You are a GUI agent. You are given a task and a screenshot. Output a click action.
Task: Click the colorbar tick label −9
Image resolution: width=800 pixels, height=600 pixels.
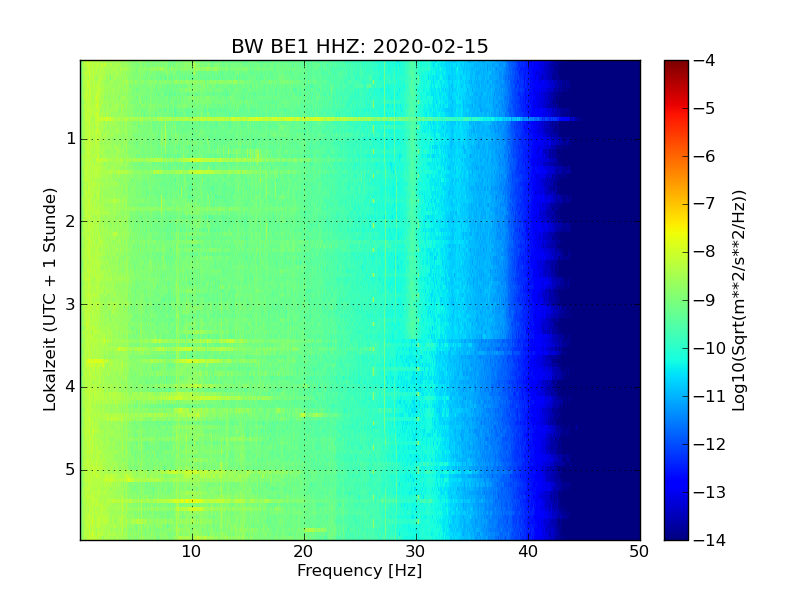pyautogui.click(x=705, y=300)
